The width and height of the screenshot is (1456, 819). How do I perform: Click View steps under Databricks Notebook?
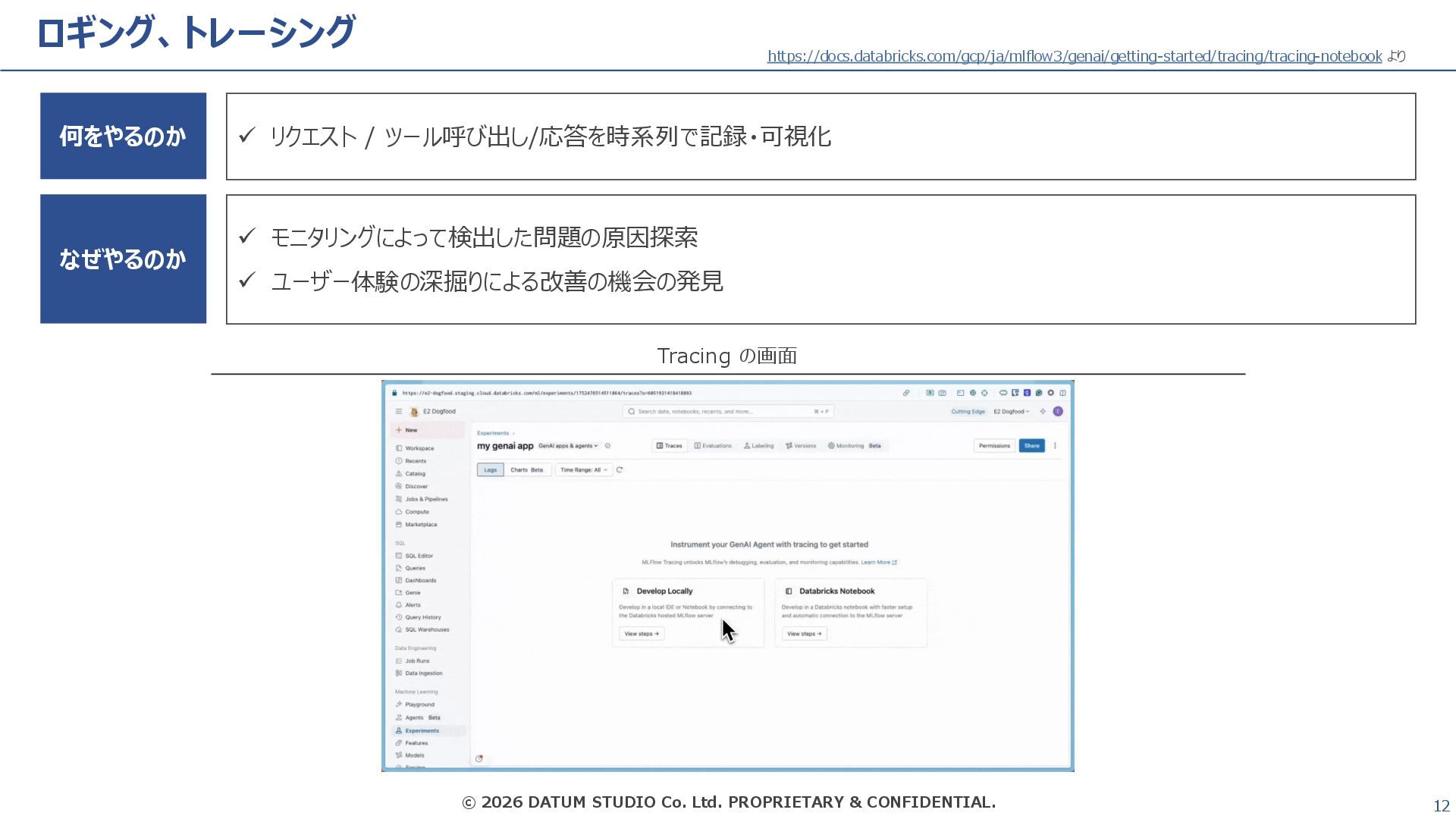coord(804,634)
